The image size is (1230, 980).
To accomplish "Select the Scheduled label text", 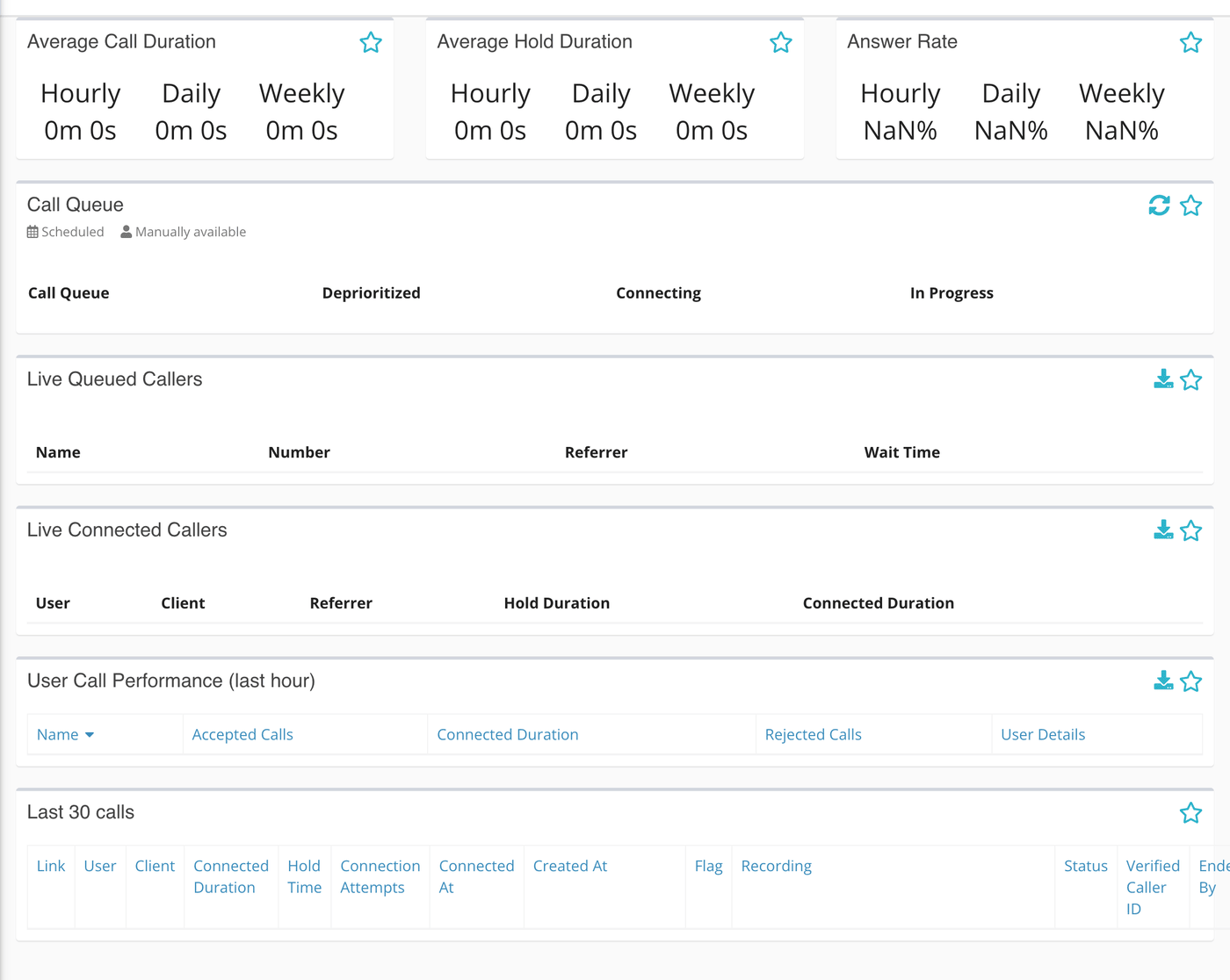I will (x=73, y=232).
